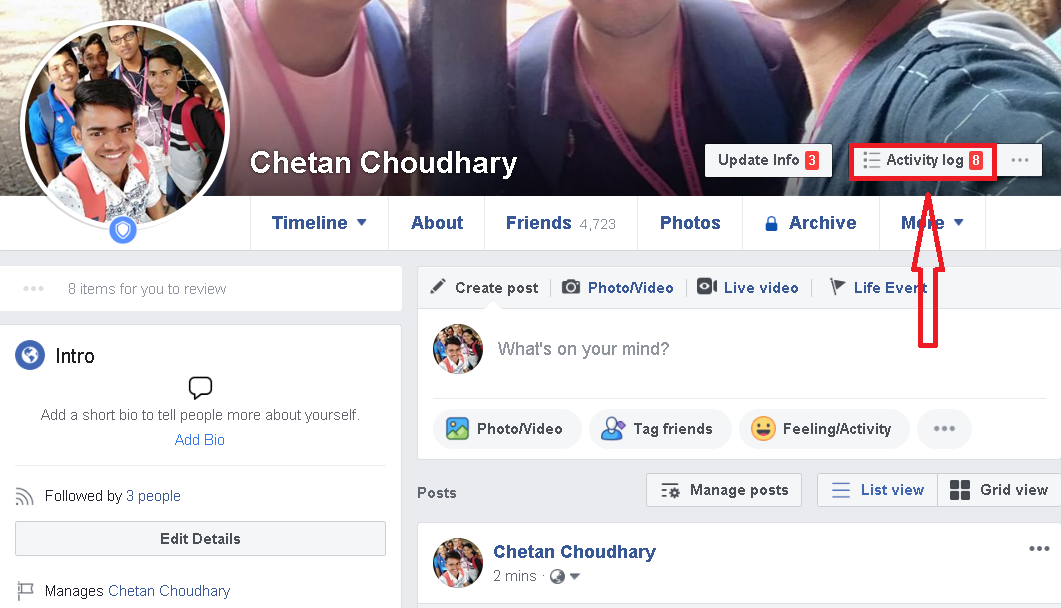Click the Feeling/Activity emoji button
This screenshot has width=1061, height=608.
click(824, 429)
